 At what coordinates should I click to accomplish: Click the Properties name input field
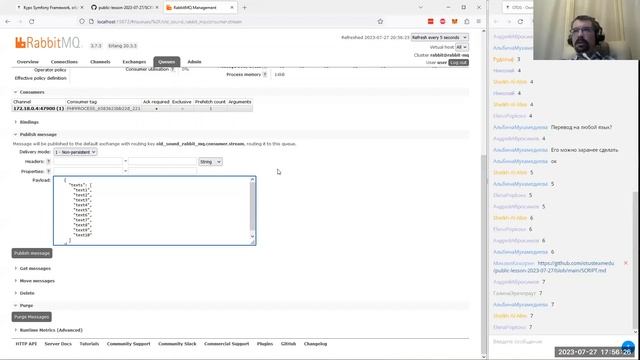click(x=88, y=171)
